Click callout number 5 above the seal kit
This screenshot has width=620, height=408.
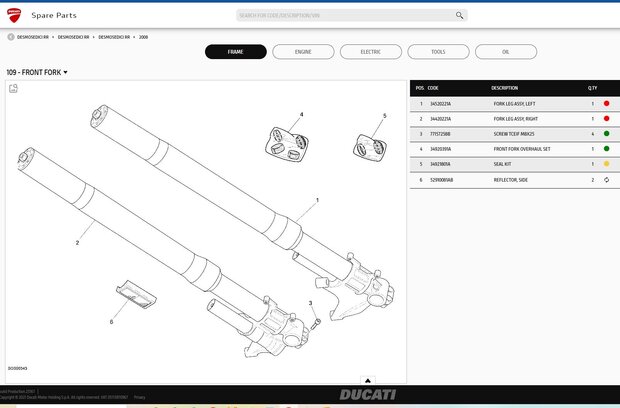click(x=384, y=116)
